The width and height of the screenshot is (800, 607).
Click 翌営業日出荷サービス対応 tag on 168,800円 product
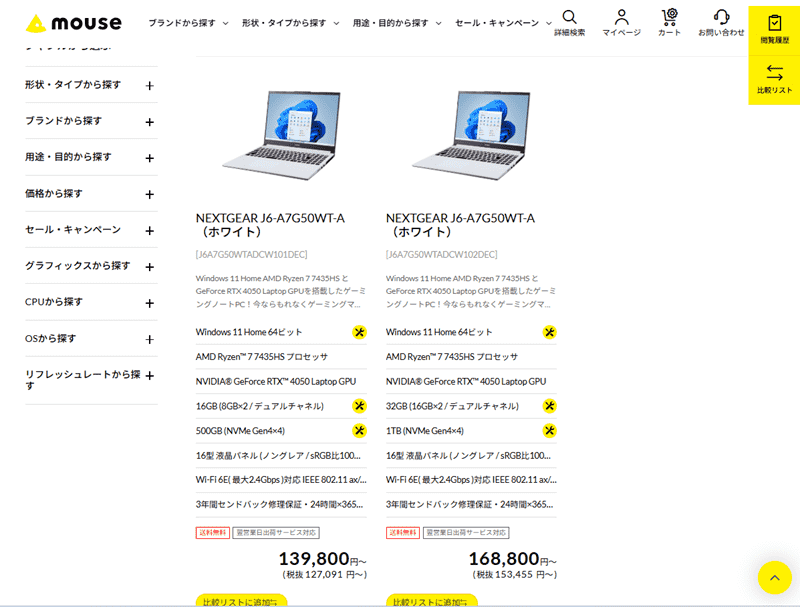pyautogui.click(x=466, y=533)
